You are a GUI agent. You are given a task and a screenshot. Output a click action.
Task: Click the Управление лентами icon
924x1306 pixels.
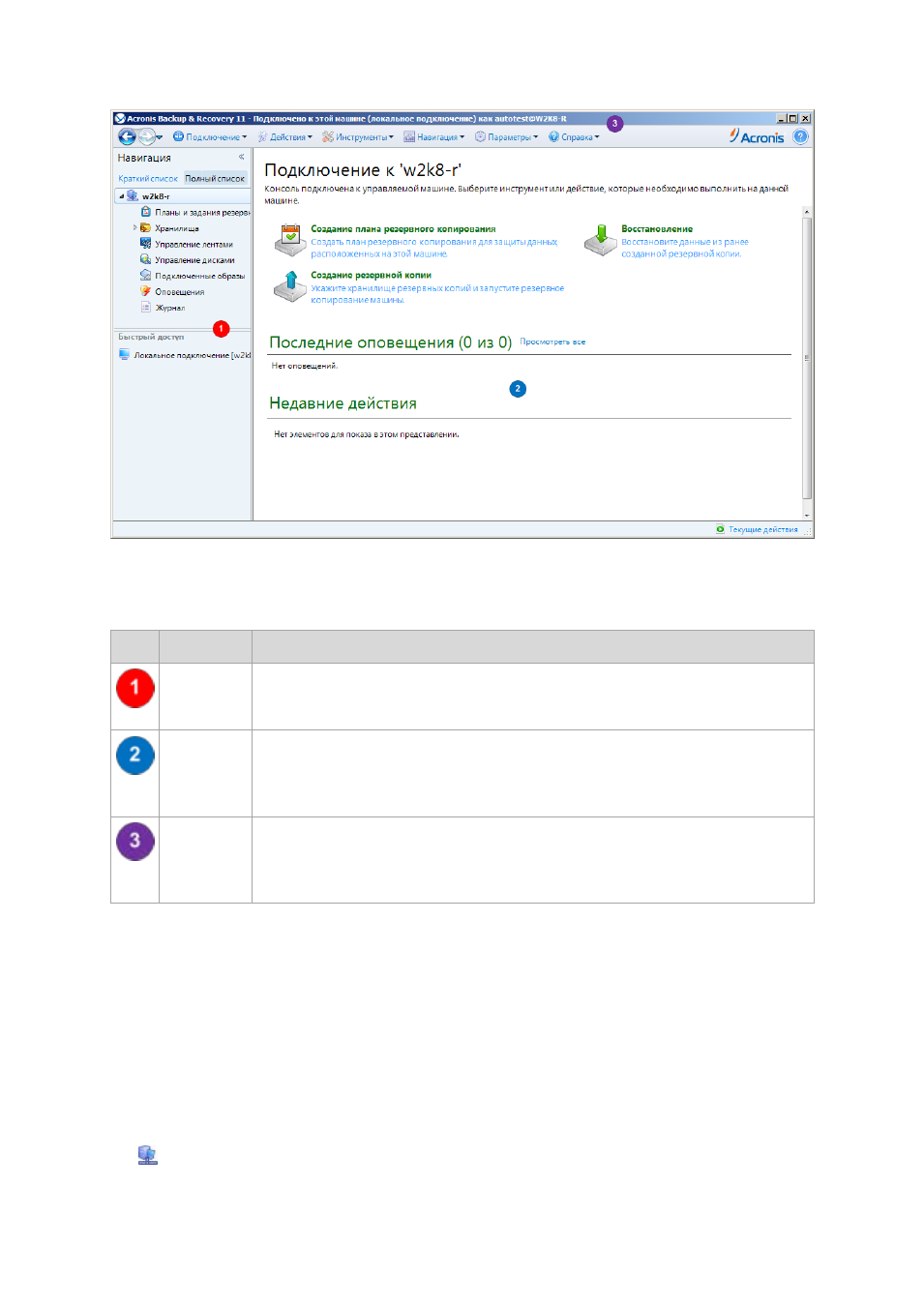click(x=146, y=244)
